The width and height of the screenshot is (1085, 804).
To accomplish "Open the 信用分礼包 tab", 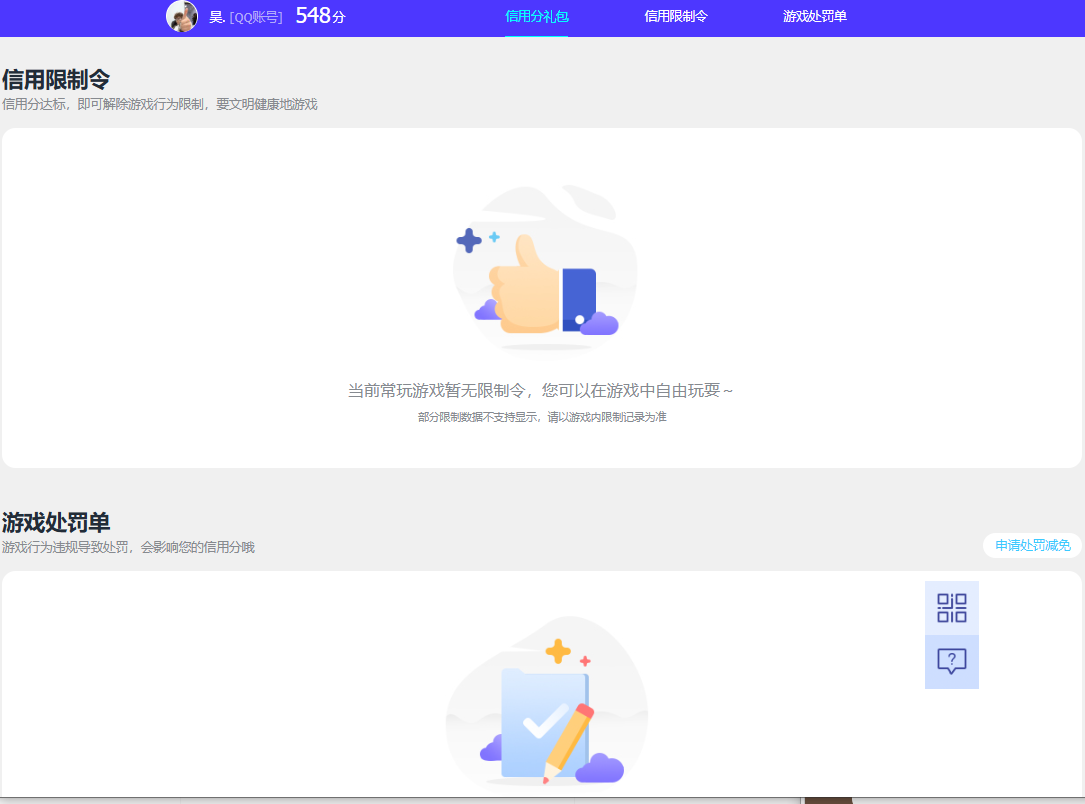I will click(536, 16).
